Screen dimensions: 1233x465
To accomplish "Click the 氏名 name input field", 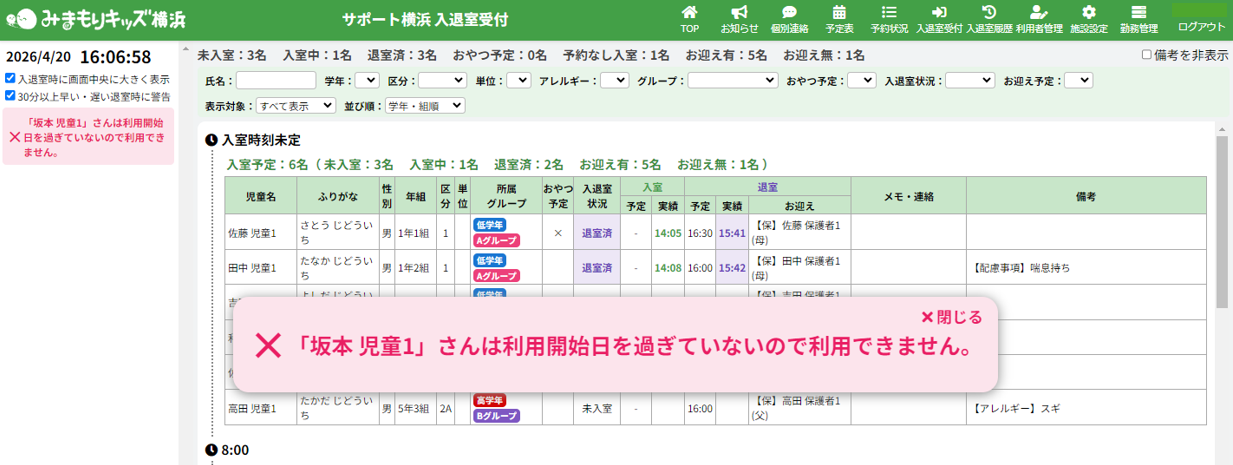I will coord(276,80).
